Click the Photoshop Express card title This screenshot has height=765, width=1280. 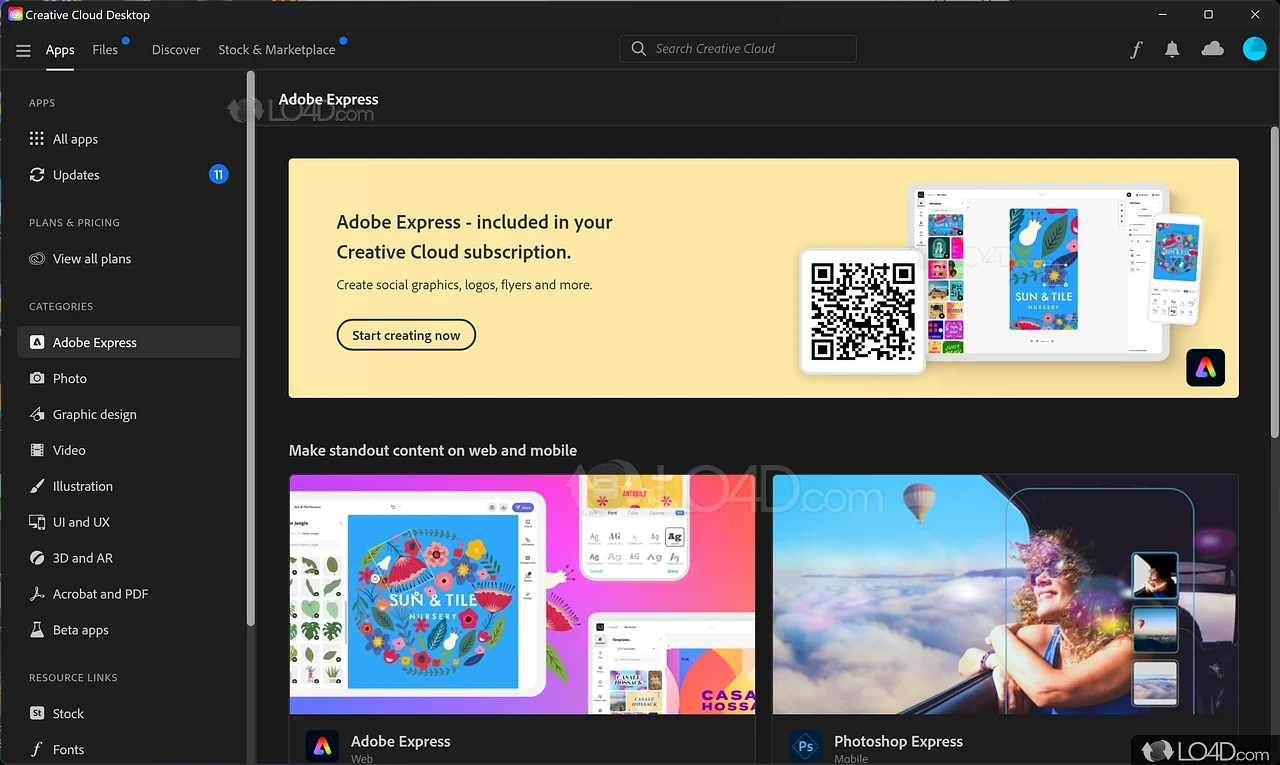[x=898, y=741]
